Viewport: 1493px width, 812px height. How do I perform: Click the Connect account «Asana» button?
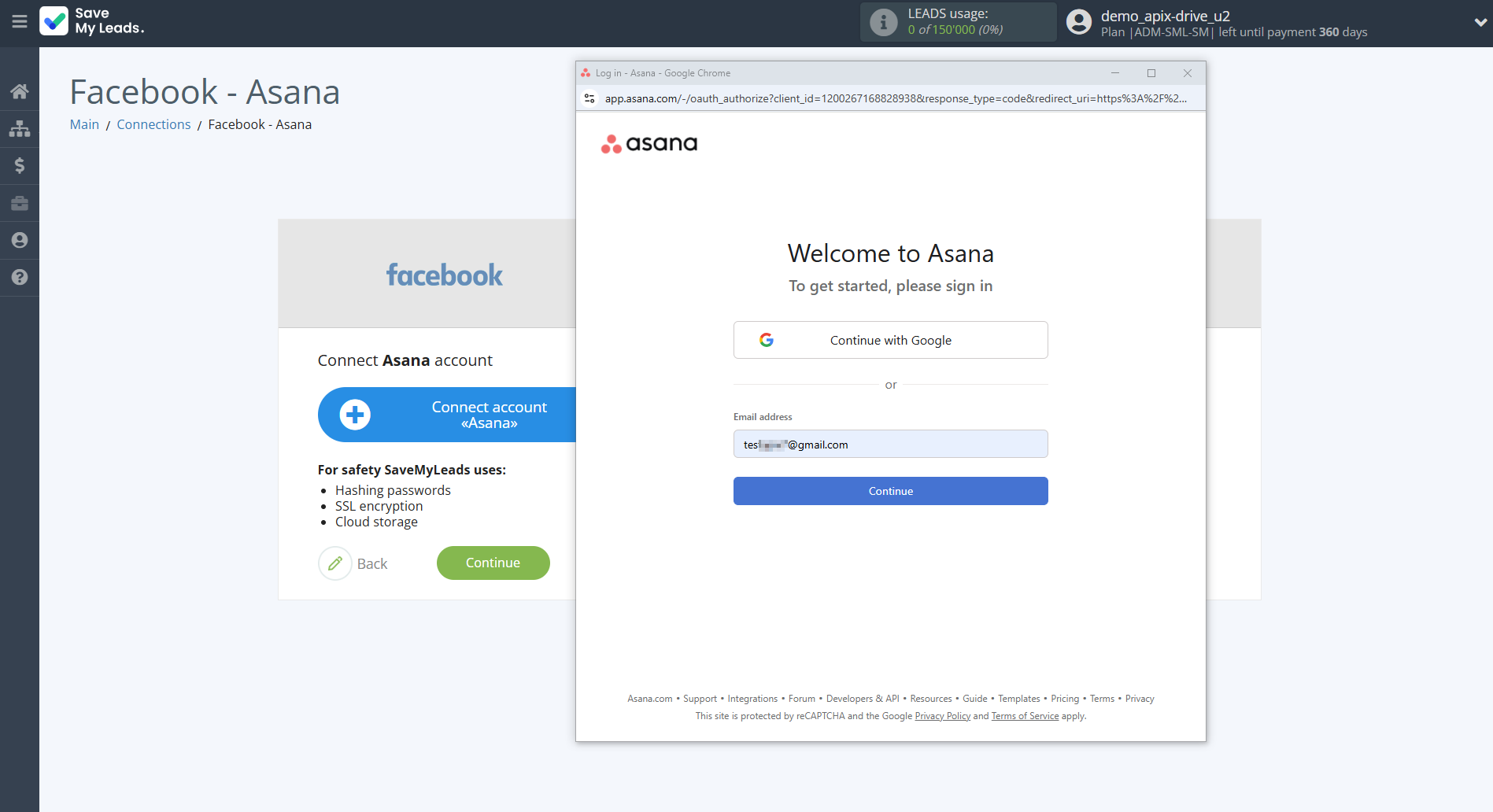pyautogui.click(x=447, y=415)
